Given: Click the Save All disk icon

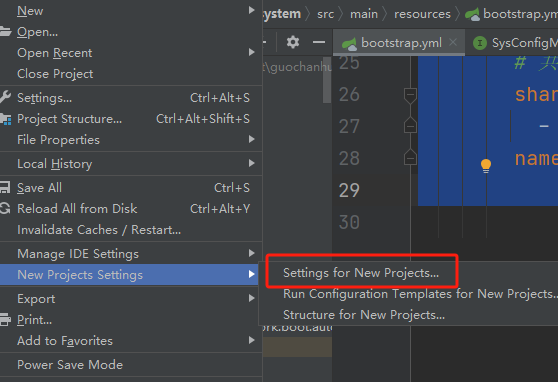Looking at the screenshot, I should [x=4, y=187].
